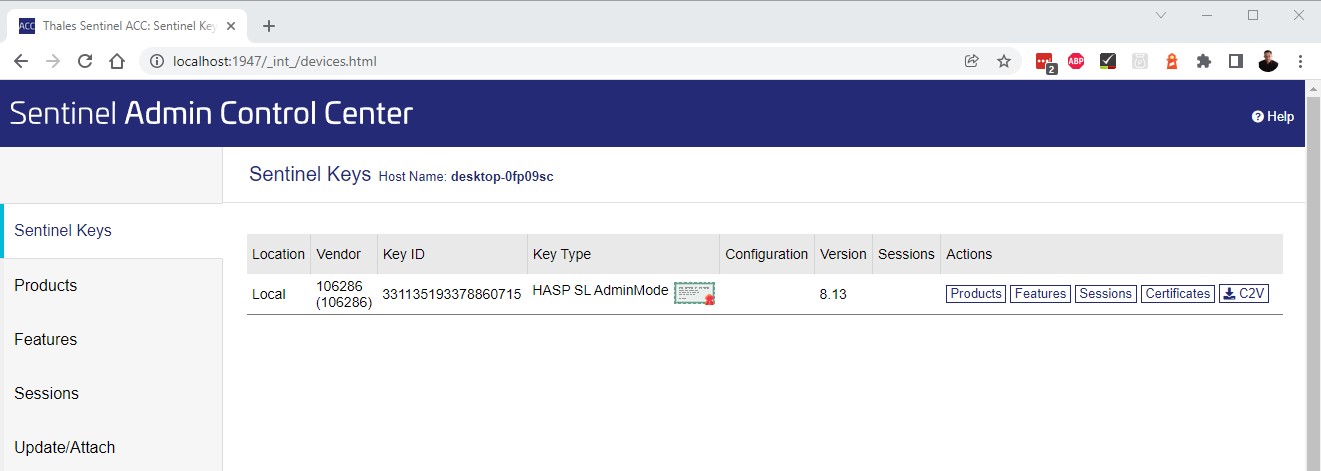Click the browser forward arrow
Image resolution: width=1321 pixels, height=471 pixels.
53,61
